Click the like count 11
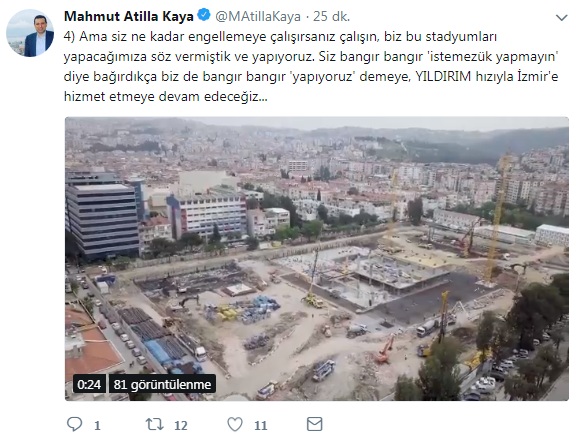The image size is (576, 440). (260, 425)
